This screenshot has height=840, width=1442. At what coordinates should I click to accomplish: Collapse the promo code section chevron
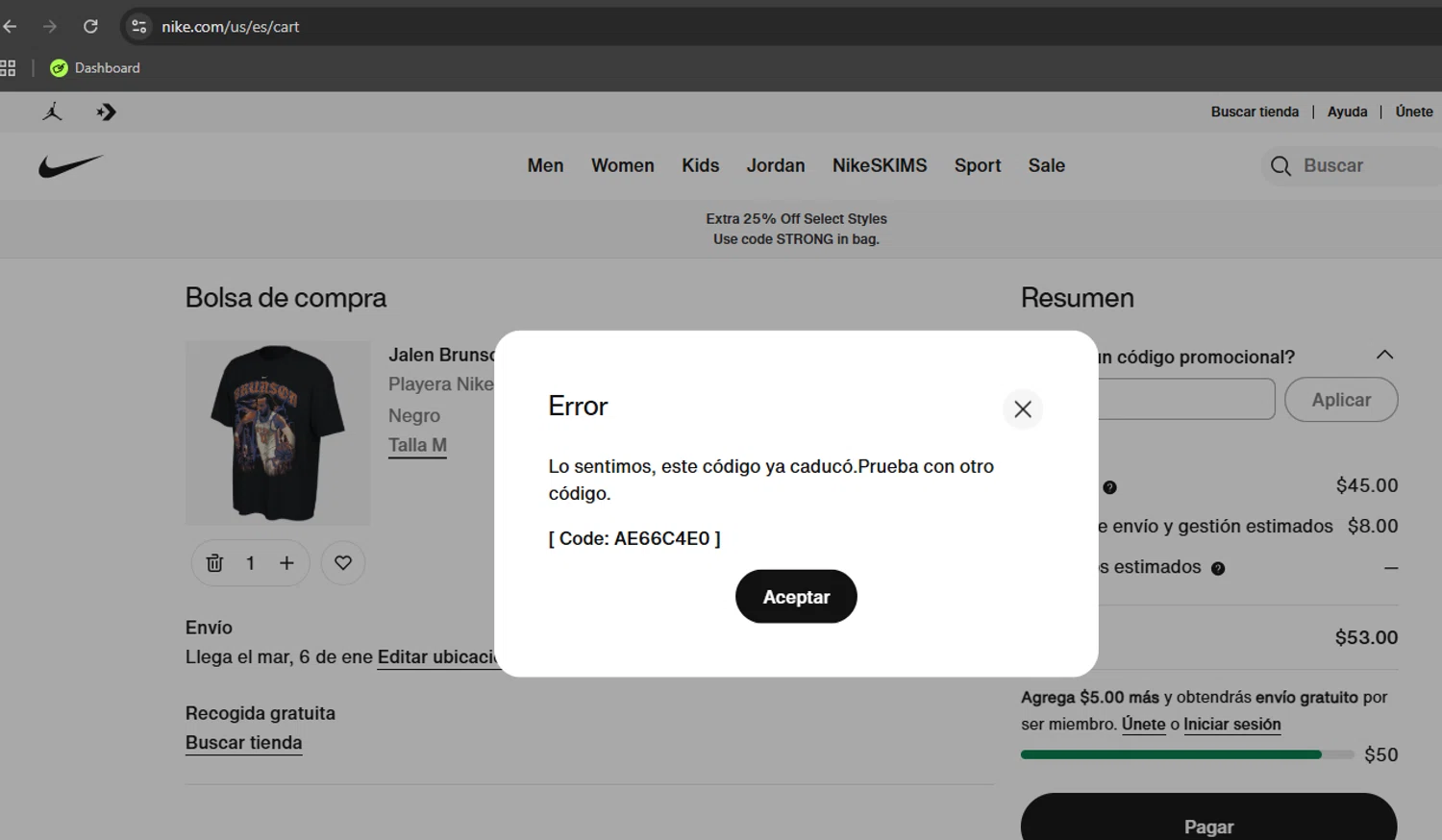(x=1384, y=355)
